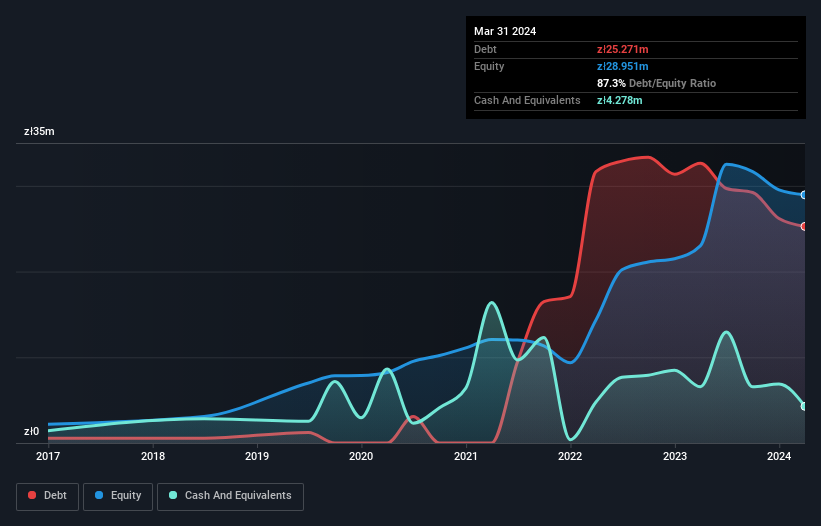This screenshot has height=526, width=821.
Task: Click the Equity row label in tooltip
Action: point(489,66)
